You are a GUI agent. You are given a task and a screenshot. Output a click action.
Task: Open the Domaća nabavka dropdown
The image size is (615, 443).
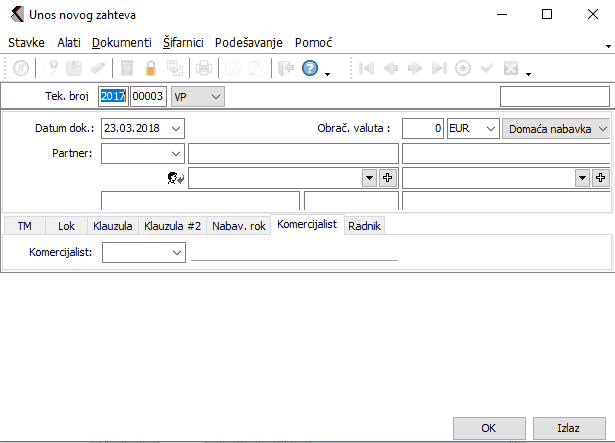coord(602,129)
